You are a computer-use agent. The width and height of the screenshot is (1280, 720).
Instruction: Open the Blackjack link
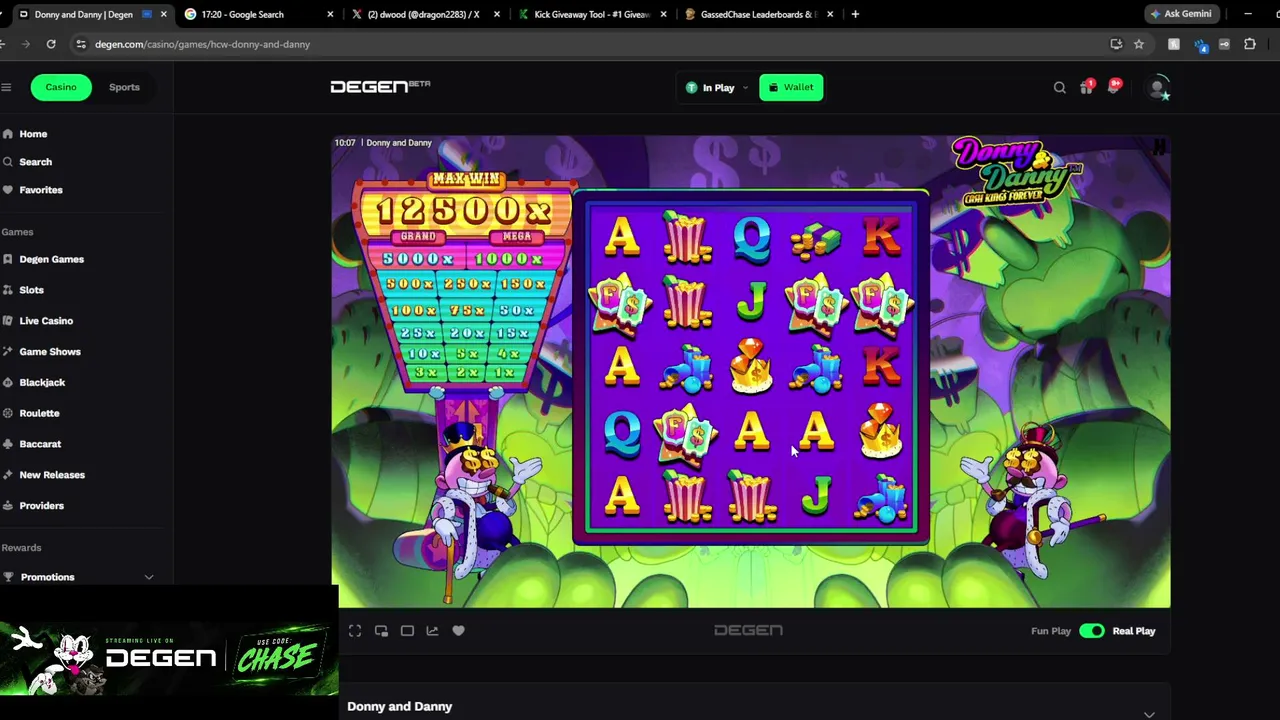point(42,382)
